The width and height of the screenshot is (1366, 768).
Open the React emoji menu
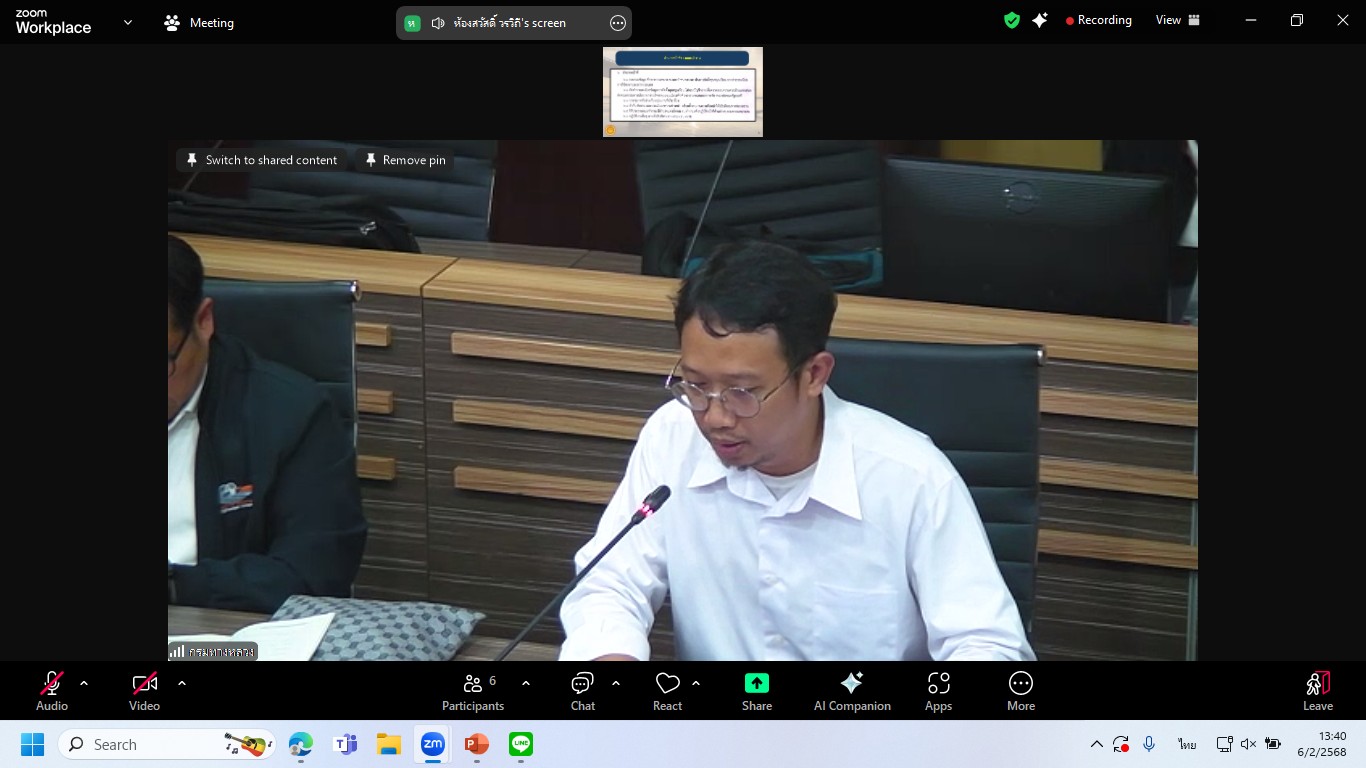coord(667,691)
